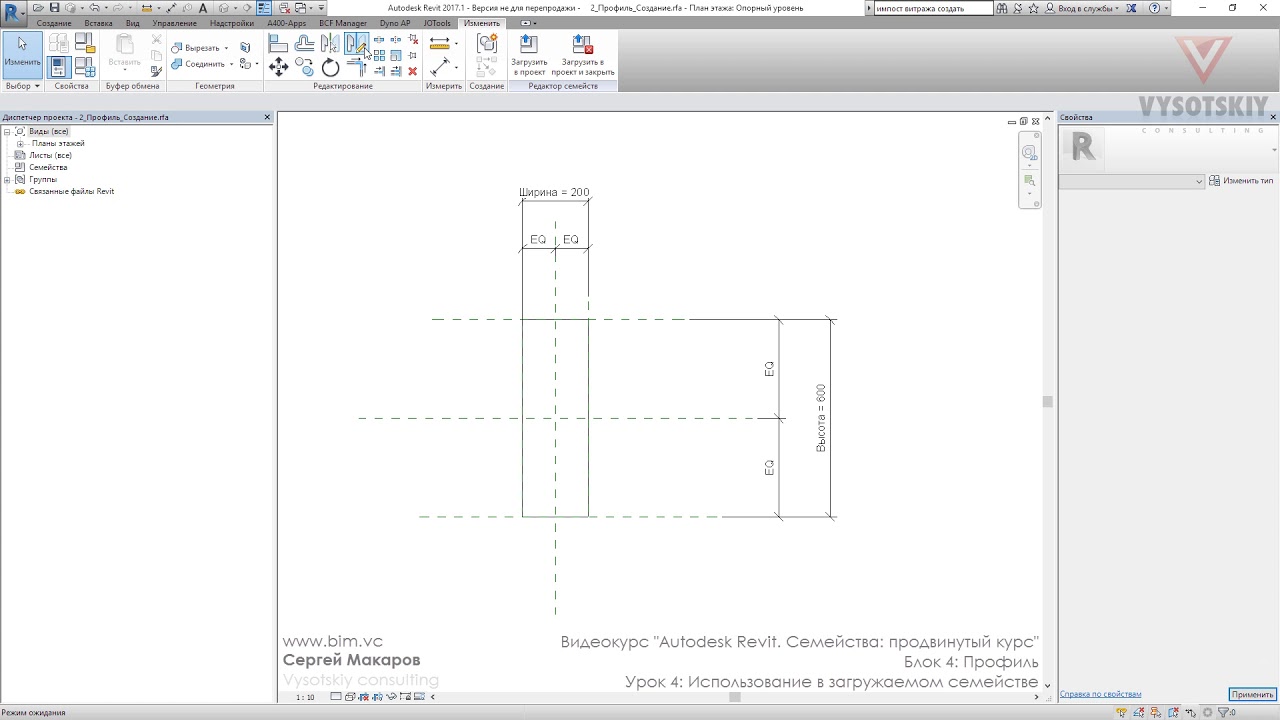Select the Изменить (Modify) arrow tool
The width and height of the screenshot is (1280, 720).
(22, 54)
